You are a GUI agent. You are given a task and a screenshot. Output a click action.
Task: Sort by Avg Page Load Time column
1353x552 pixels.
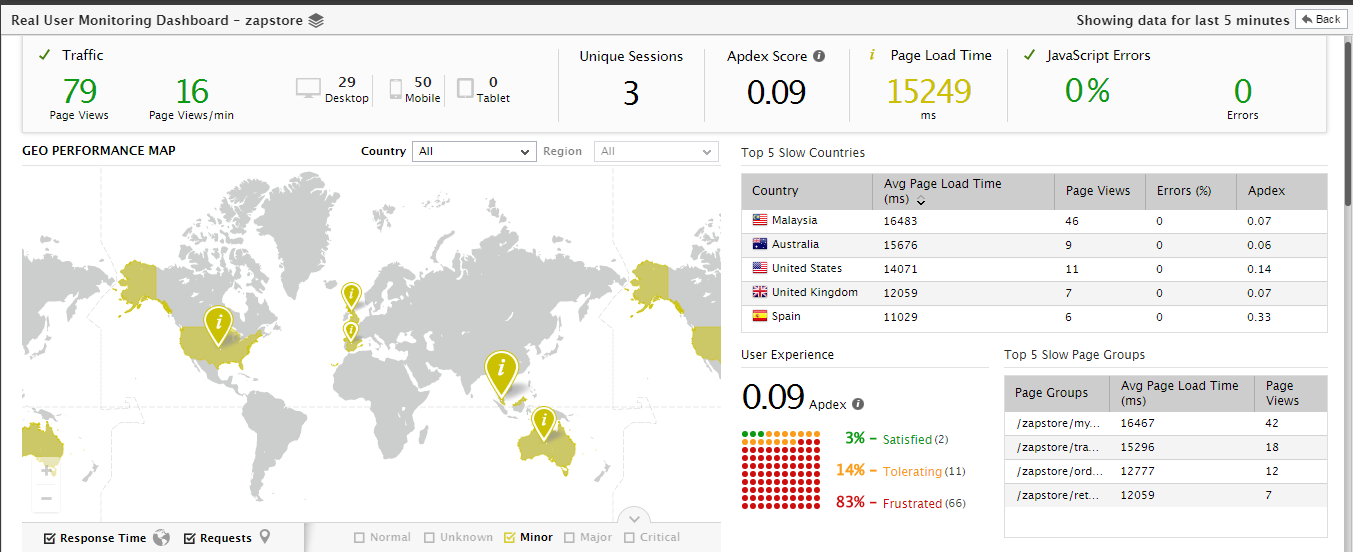[x=962, y=190]
